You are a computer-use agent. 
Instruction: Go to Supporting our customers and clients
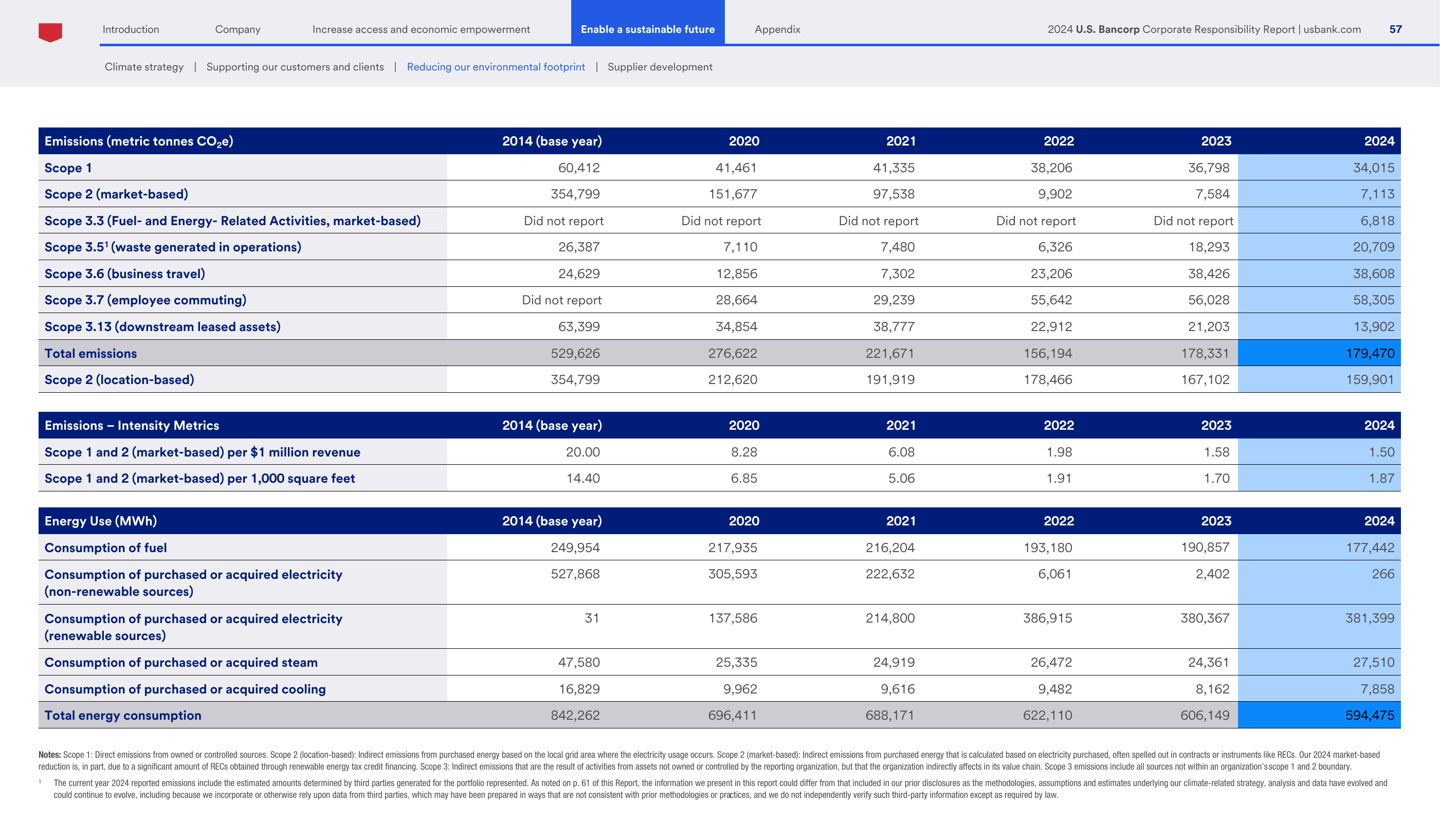[x=295, y=67]
